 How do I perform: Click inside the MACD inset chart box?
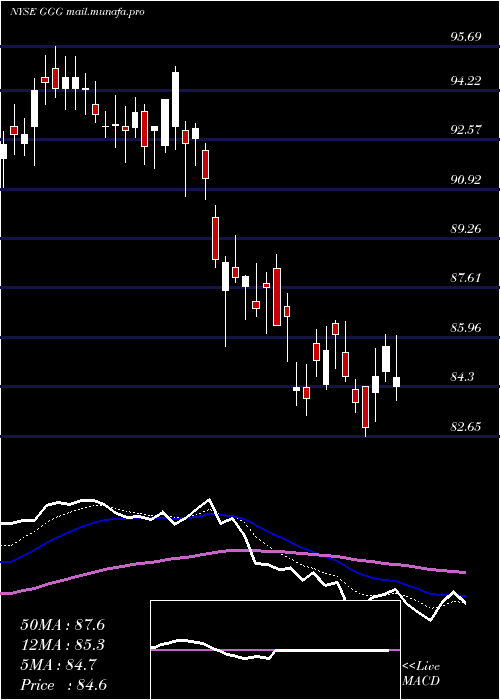(x=275, y=650)
